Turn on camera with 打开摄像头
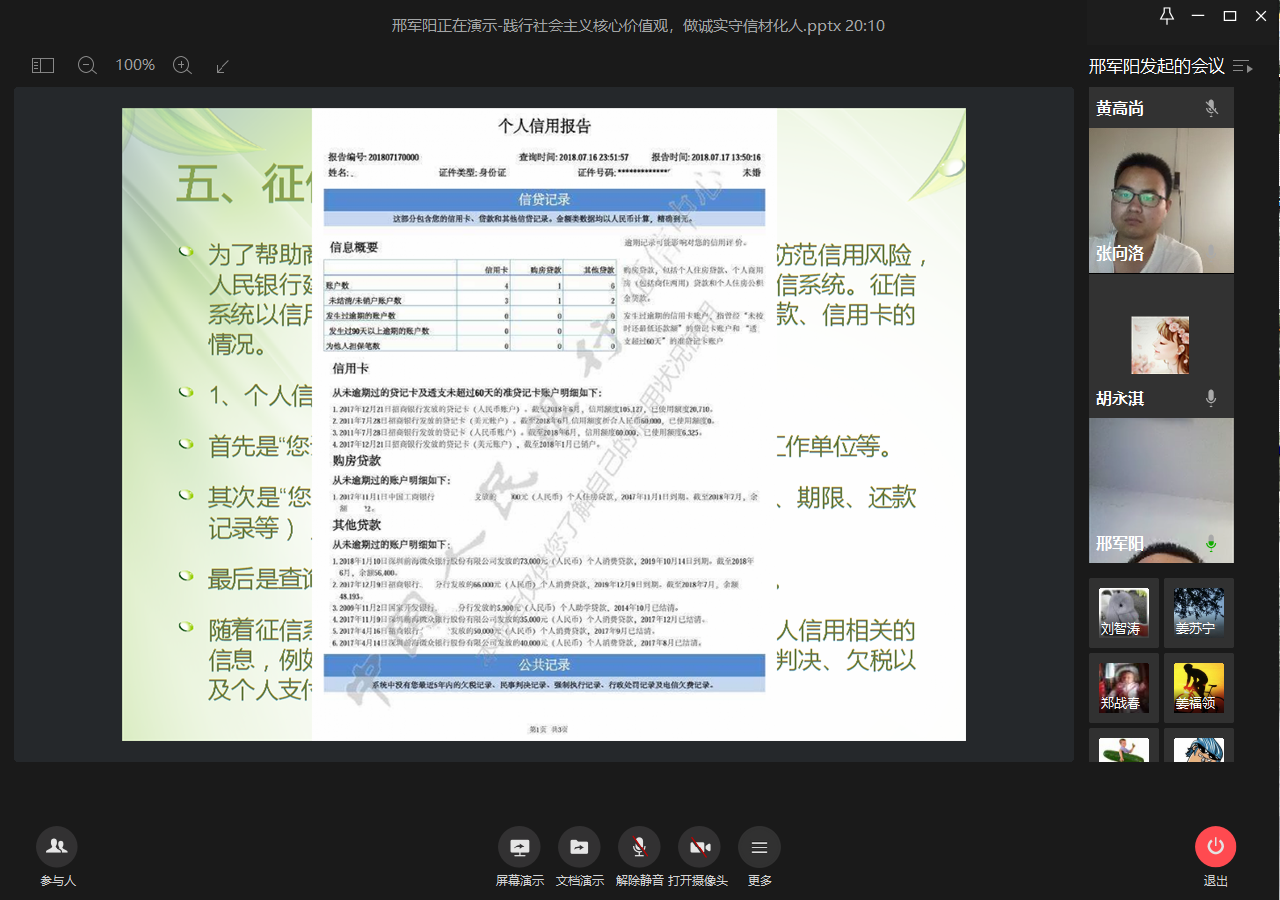Image resolution: width=1280 pixels, height=900 pixels. (699, 847)
